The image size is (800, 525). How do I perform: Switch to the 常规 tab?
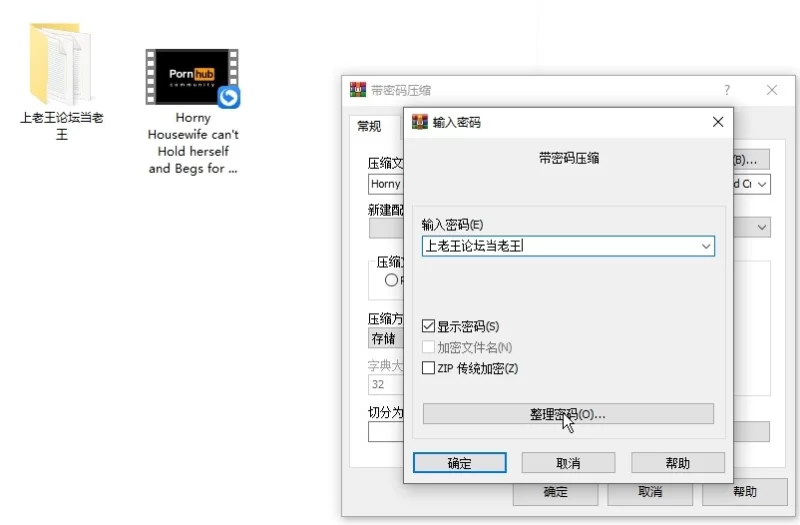[369, 126]
